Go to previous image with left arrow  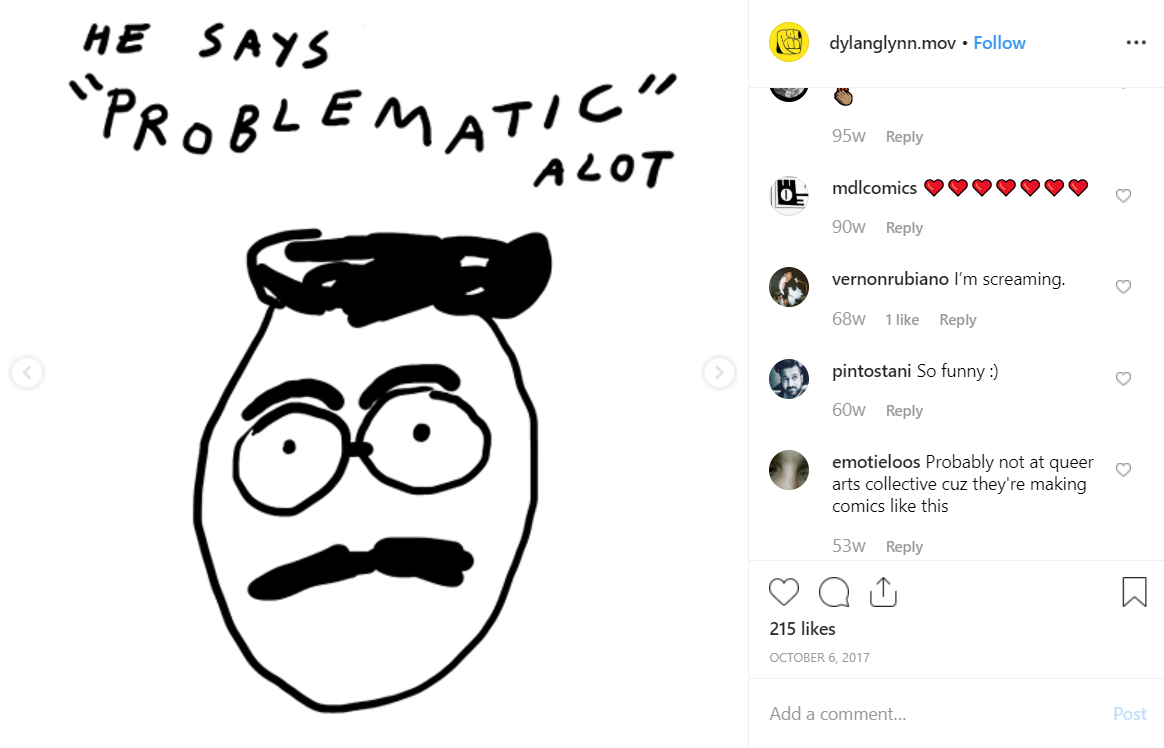coord(27,373)
